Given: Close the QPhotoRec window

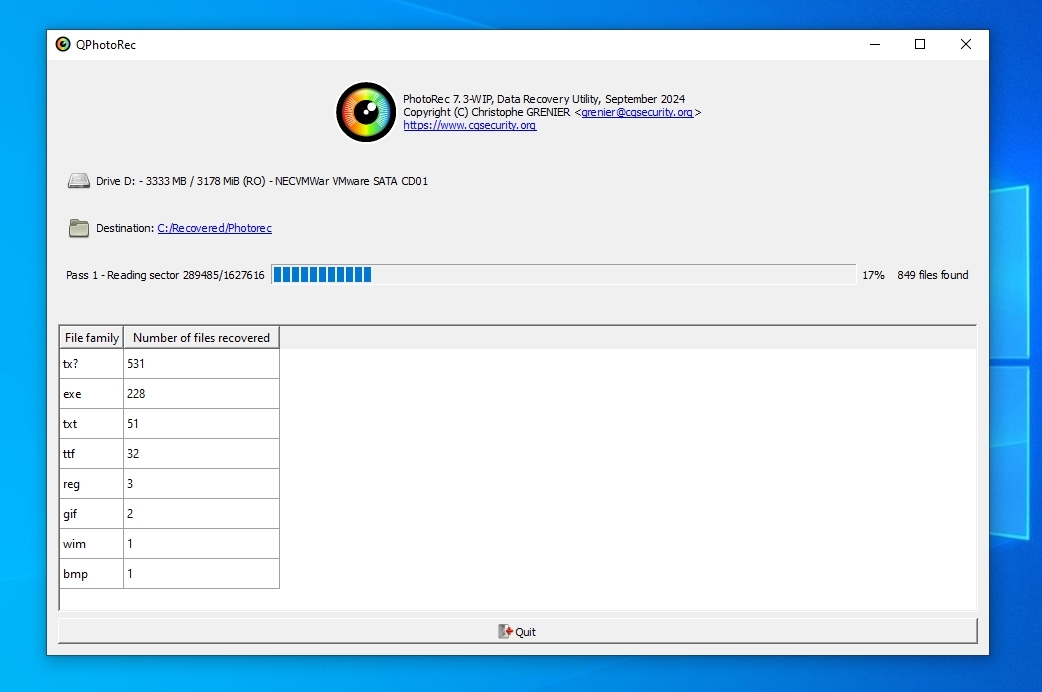Looking at the screenshot, I should click(966, 45).
